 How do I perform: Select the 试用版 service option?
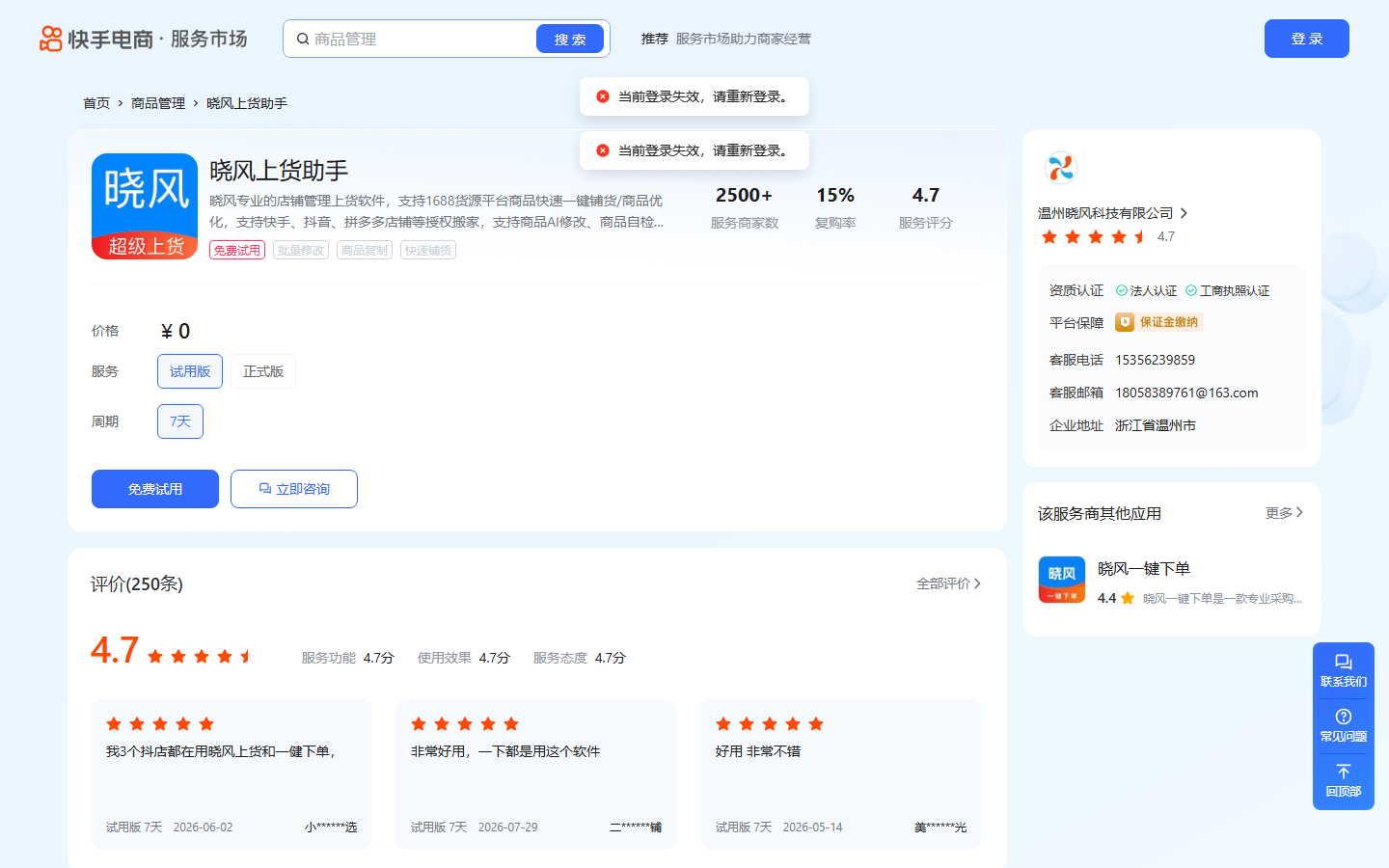(x=190, y=371)
